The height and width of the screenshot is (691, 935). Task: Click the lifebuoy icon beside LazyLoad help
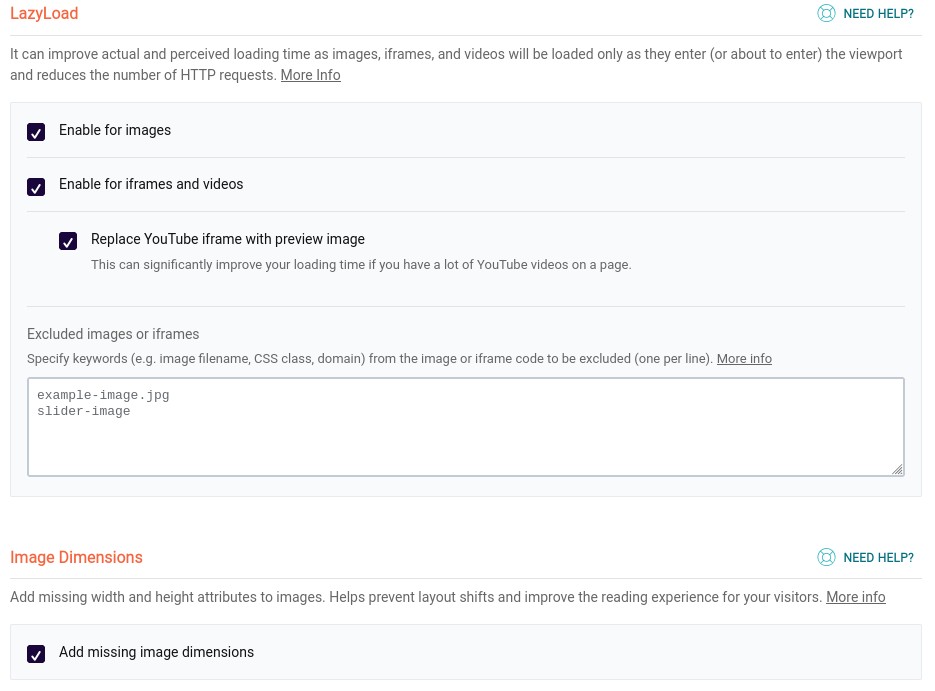(x=826, y=13)
